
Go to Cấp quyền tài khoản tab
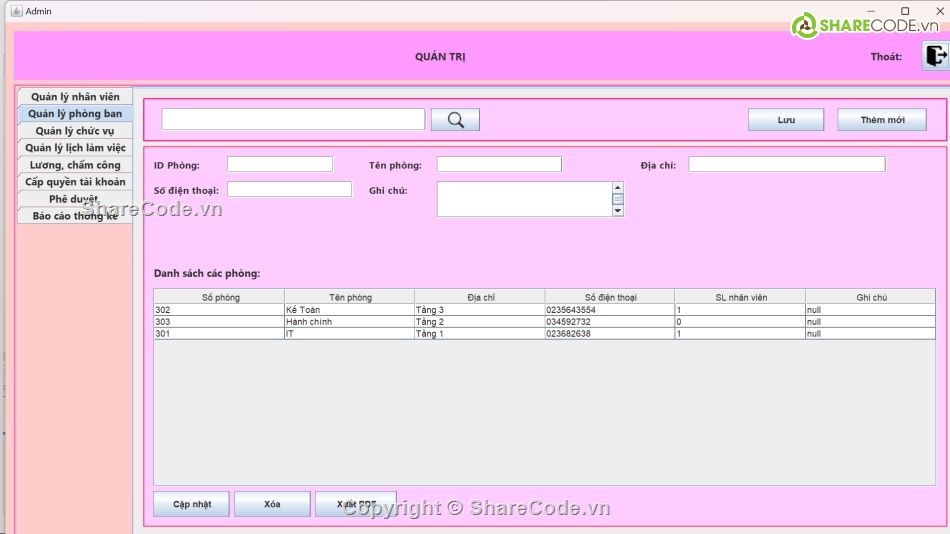75,182
